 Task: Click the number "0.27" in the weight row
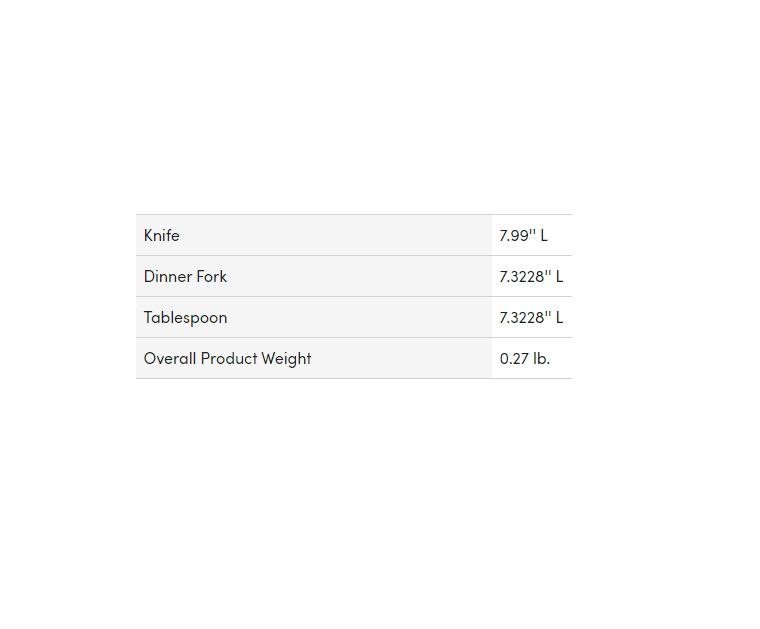point(514,359)
